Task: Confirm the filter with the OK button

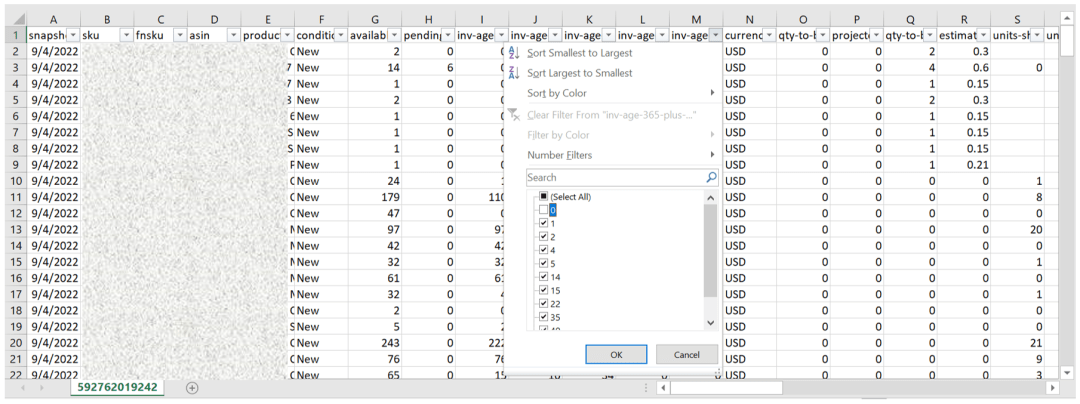Action: [615, 354]
